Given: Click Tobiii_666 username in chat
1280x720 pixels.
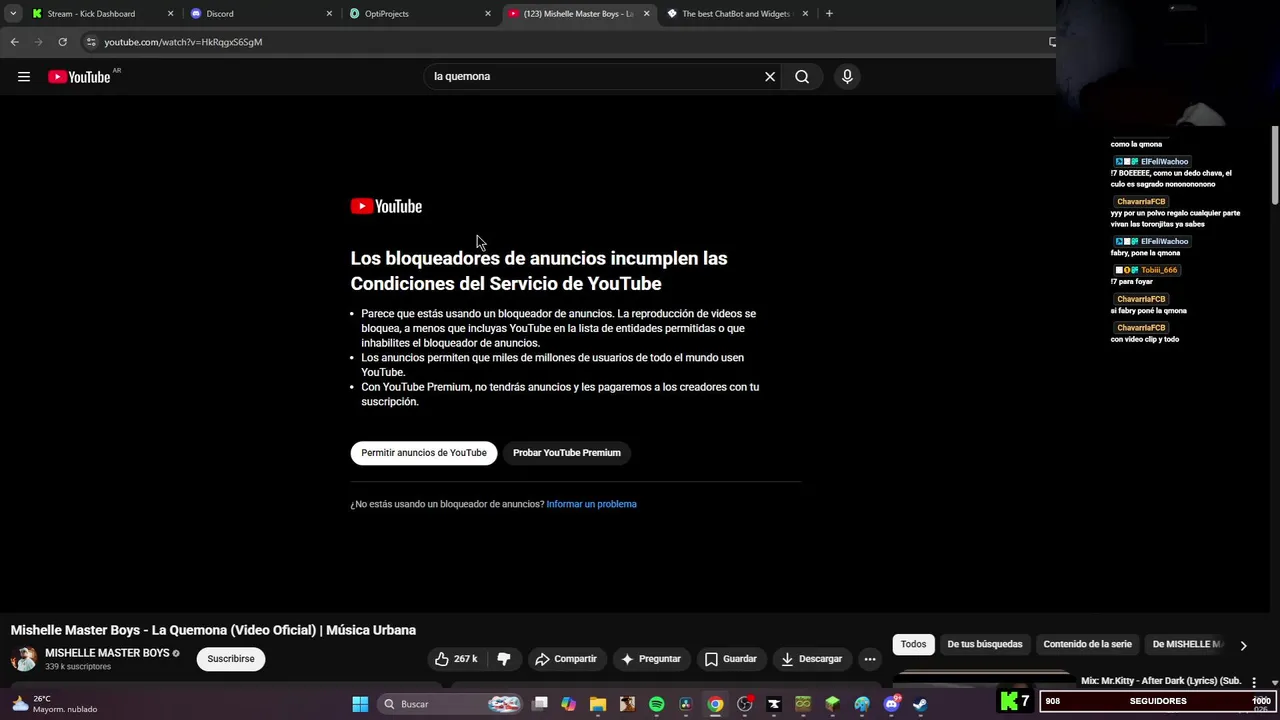Looking at the screenshot, I should [1159, 270].
